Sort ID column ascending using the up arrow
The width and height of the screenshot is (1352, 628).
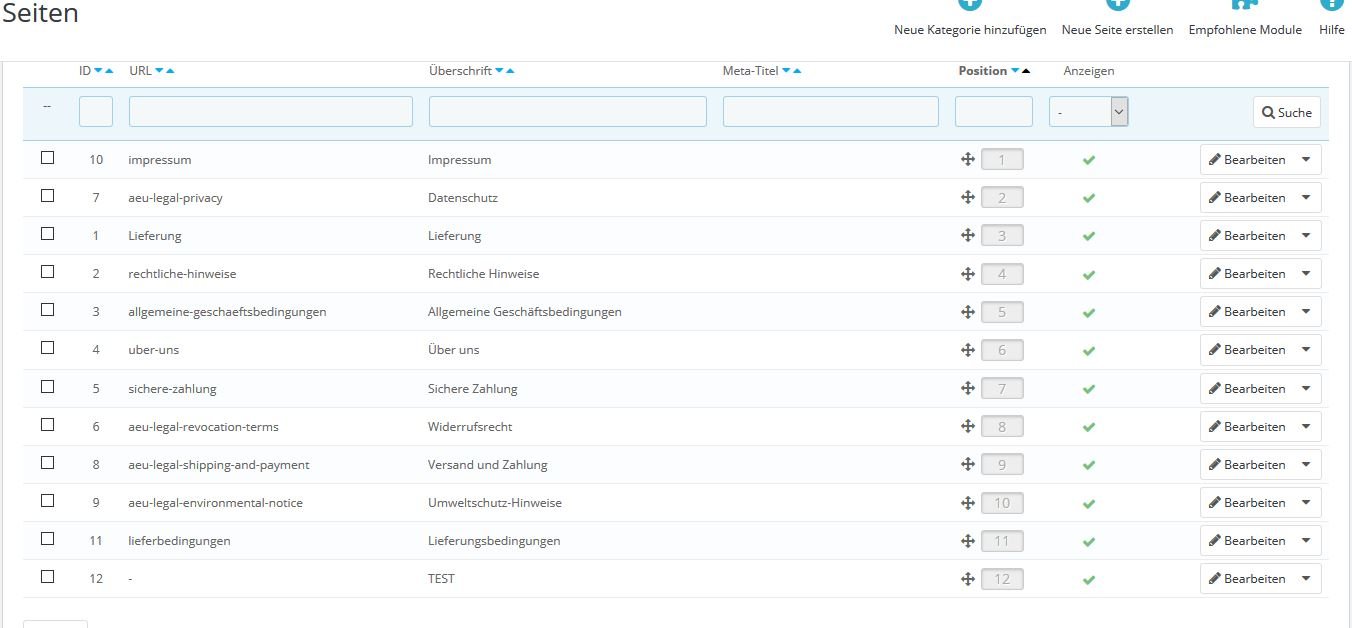[109, 70]
